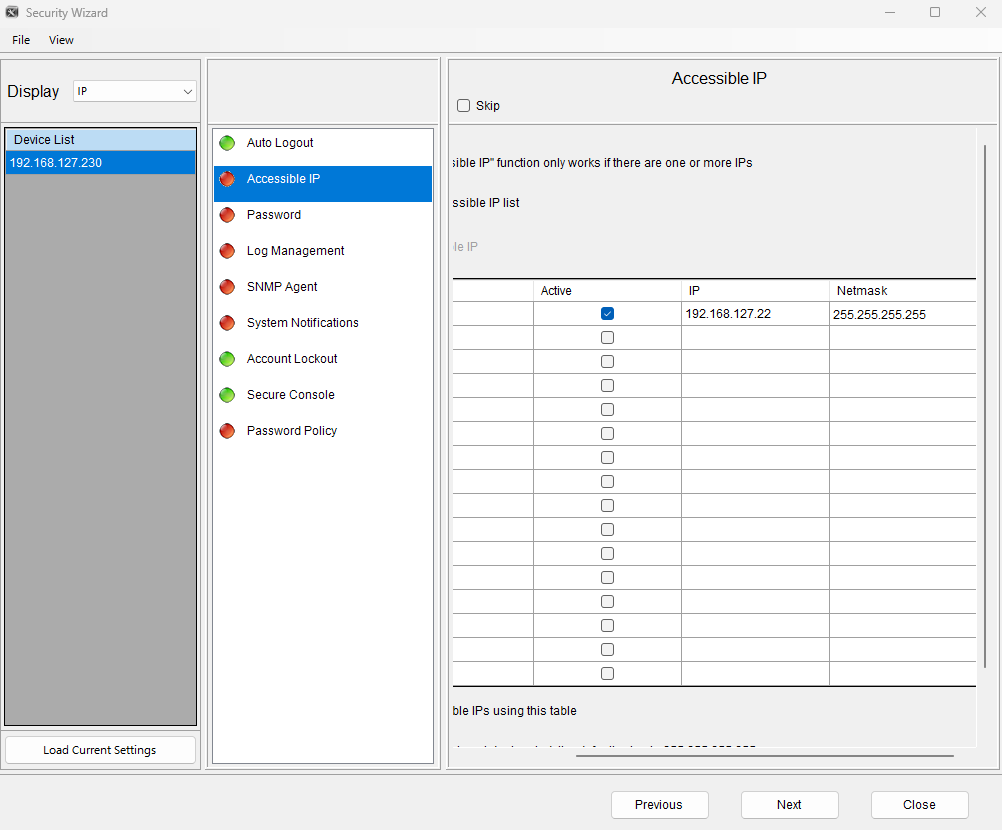Click the red status icon for Log Management
Viewport: 1002px width, 830px height.
coord(227,251)
